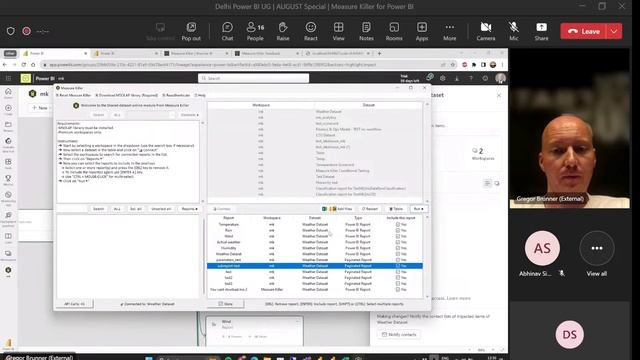Reset Measure Killer from menu
The width and height of the screenshot is (640, 360).
[73, 95]
